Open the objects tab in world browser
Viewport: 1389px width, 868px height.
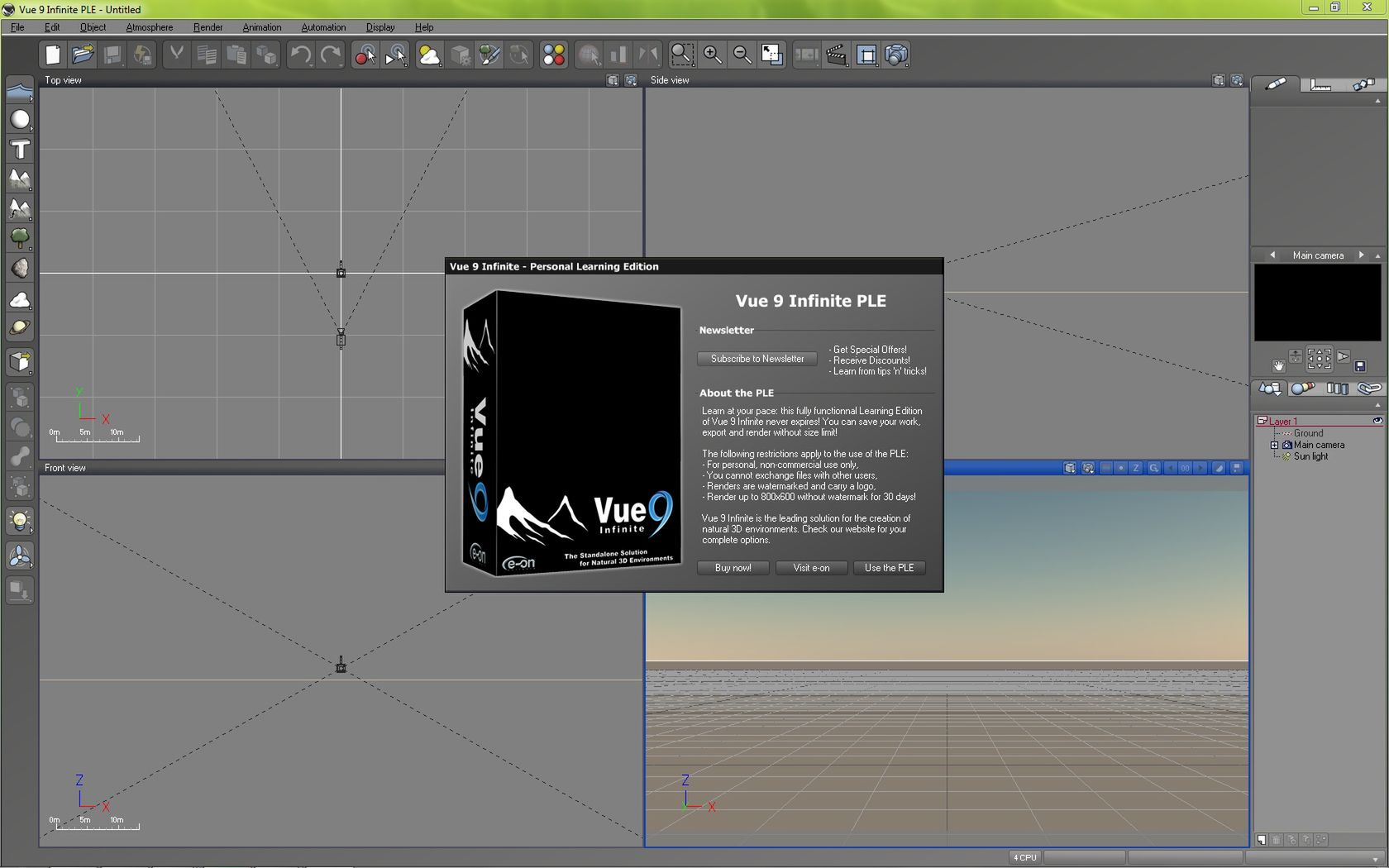1270,389
